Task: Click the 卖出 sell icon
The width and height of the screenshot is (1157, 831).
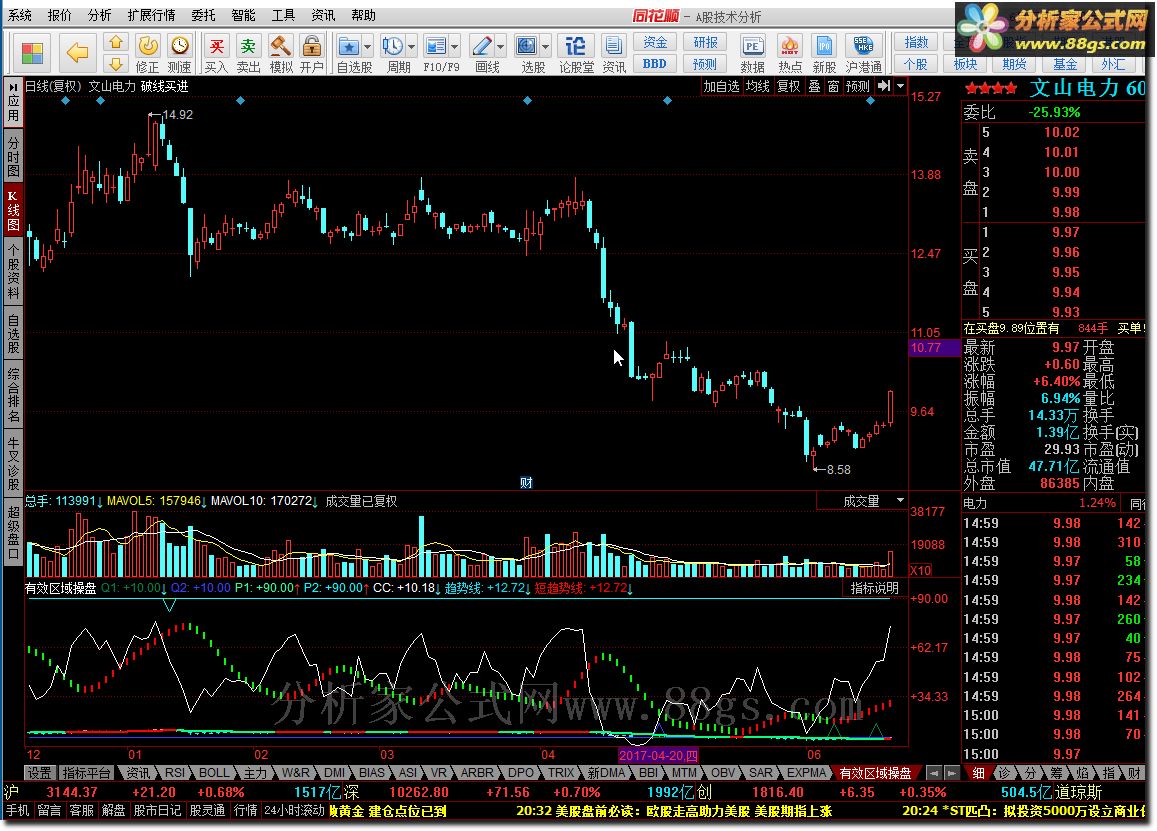Action: [248, 46]
